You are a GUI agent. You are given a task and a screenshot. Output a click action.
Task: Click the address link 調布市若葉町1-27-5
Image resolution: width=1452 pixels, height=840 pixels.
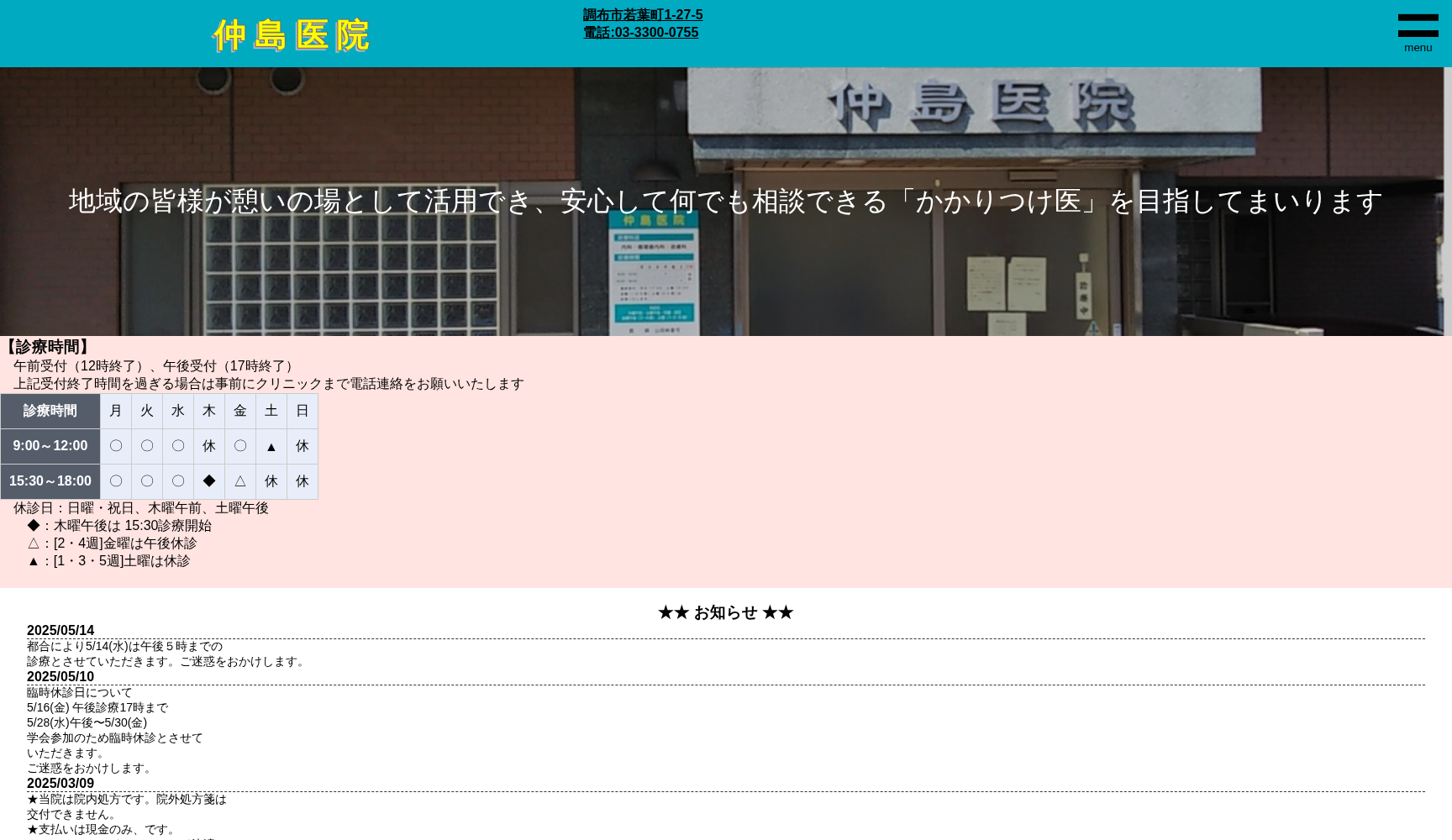(642, 15)
